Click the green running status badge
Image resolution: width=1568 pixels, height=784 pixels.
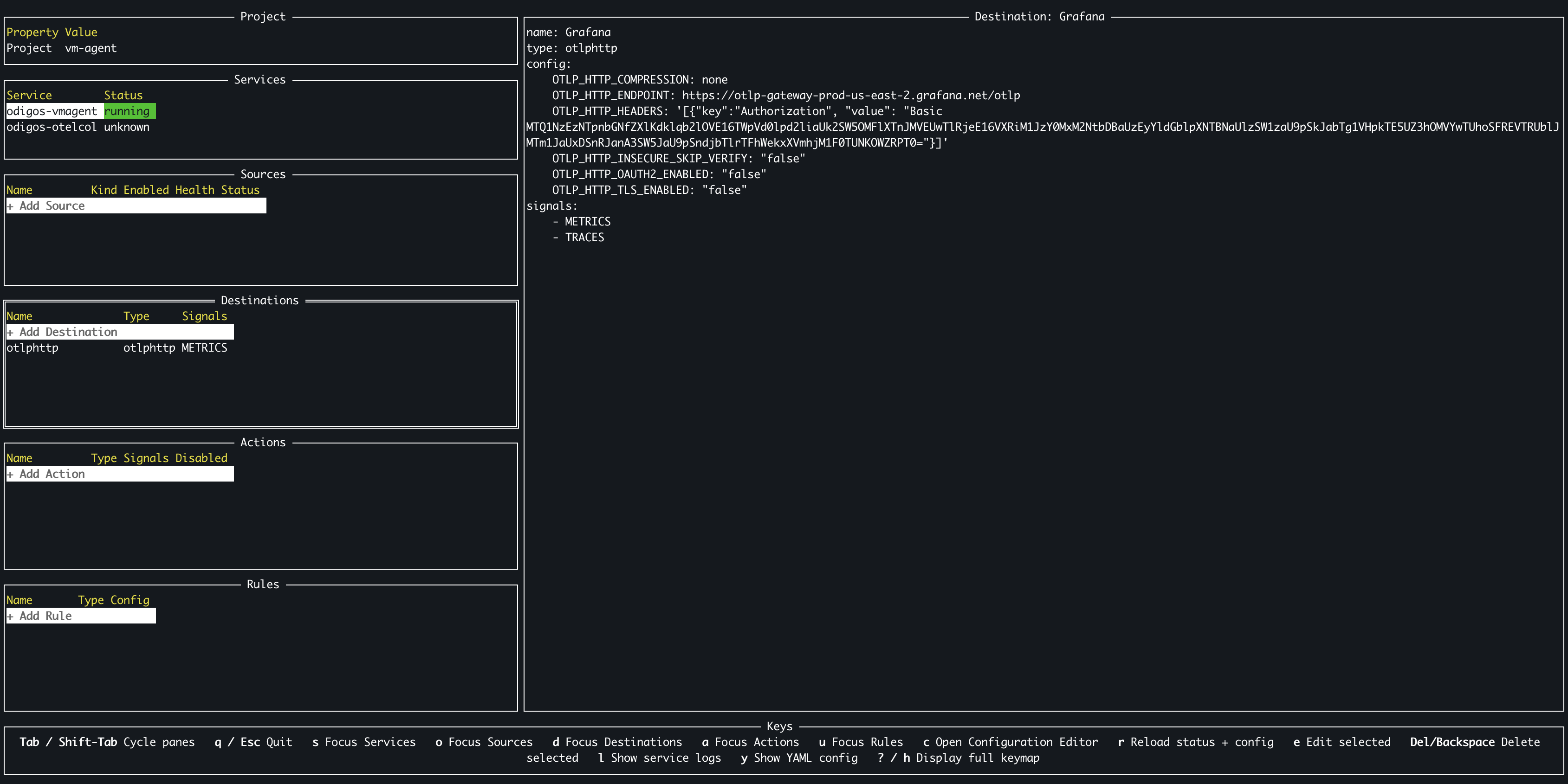coord(129,111)
